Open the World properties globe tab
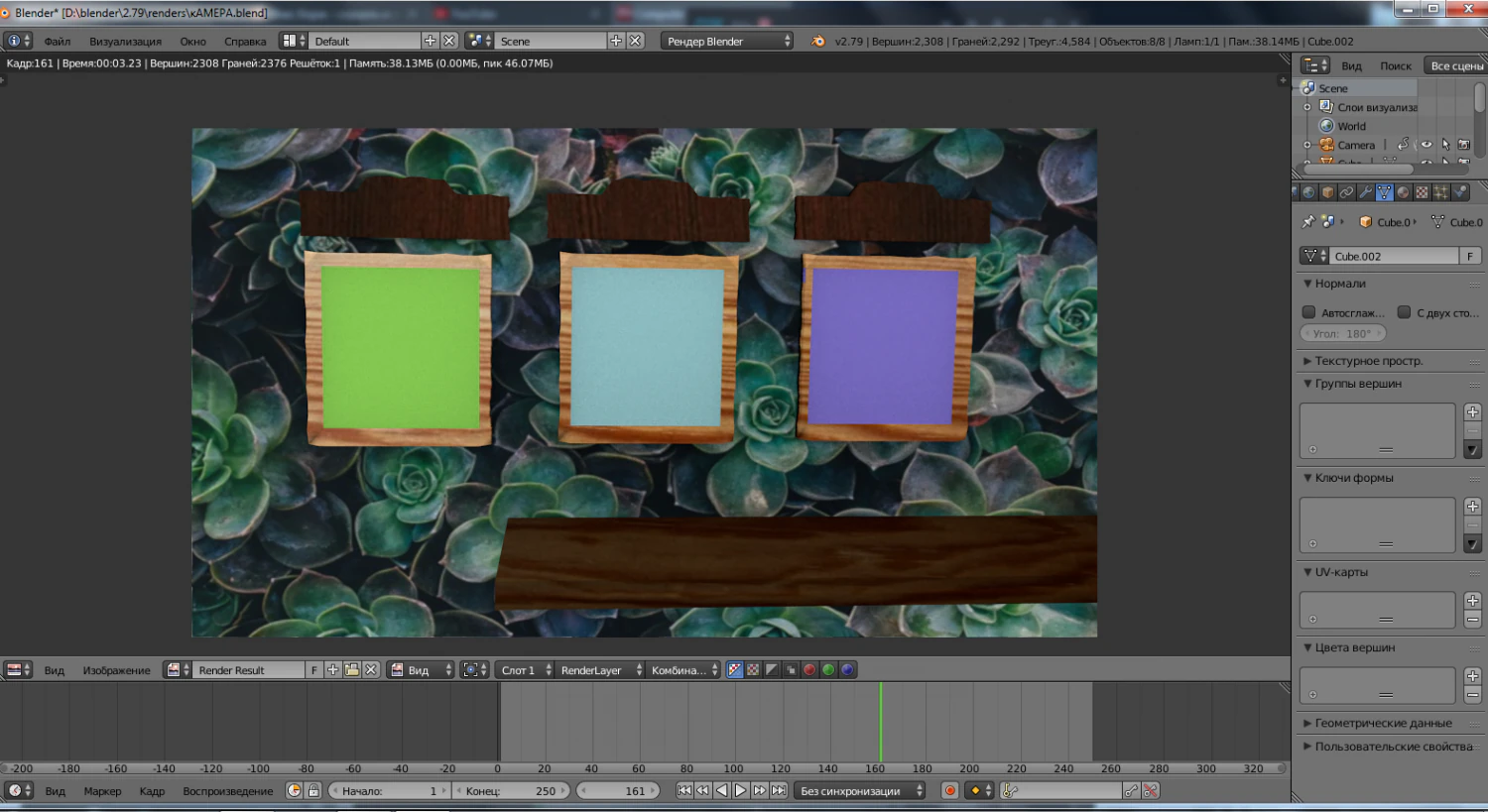1488x812 pixels. pyautogui.click(x=1308, y=192)
